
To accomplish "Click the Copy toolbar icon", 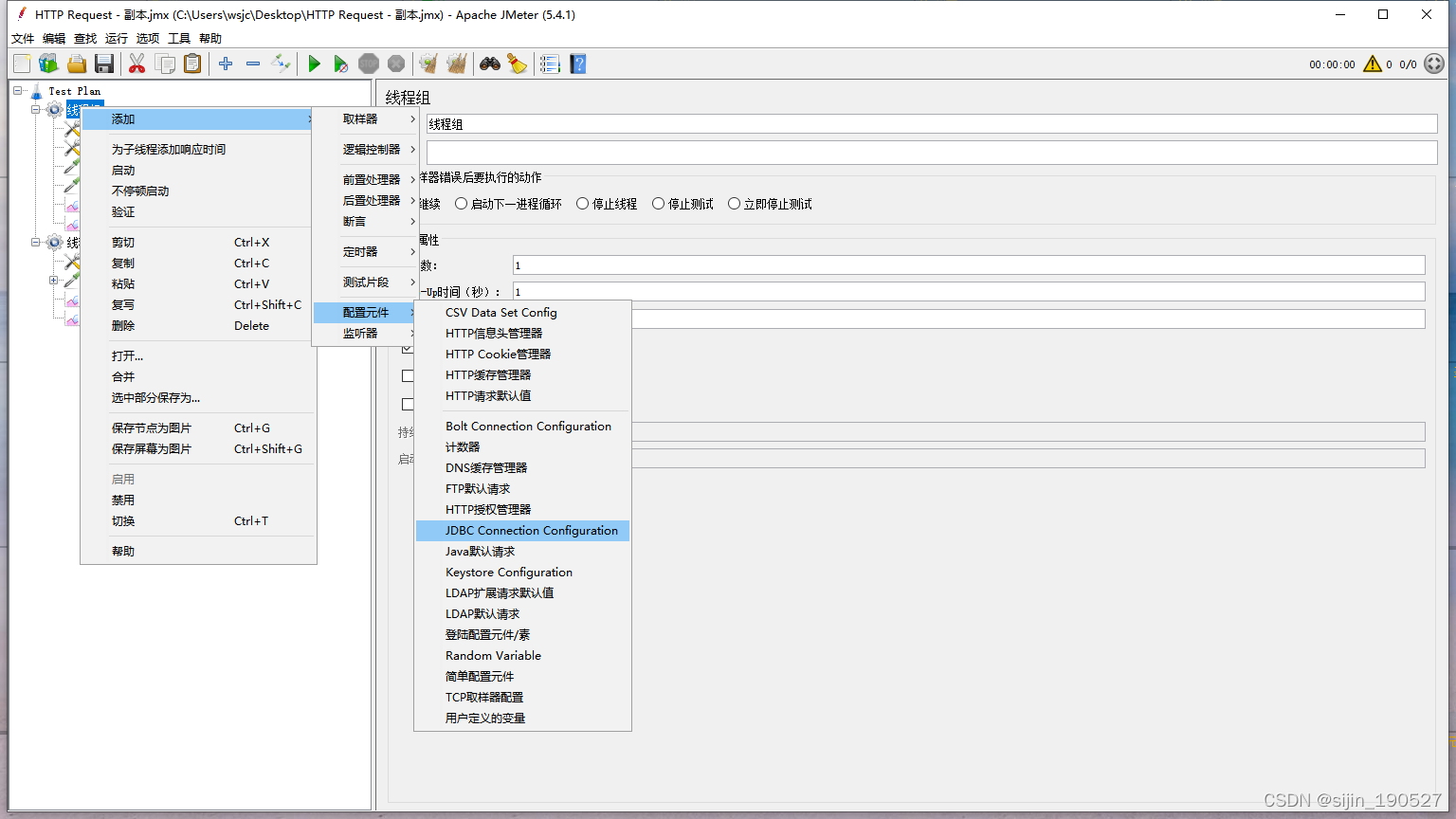I will (165, 64).
